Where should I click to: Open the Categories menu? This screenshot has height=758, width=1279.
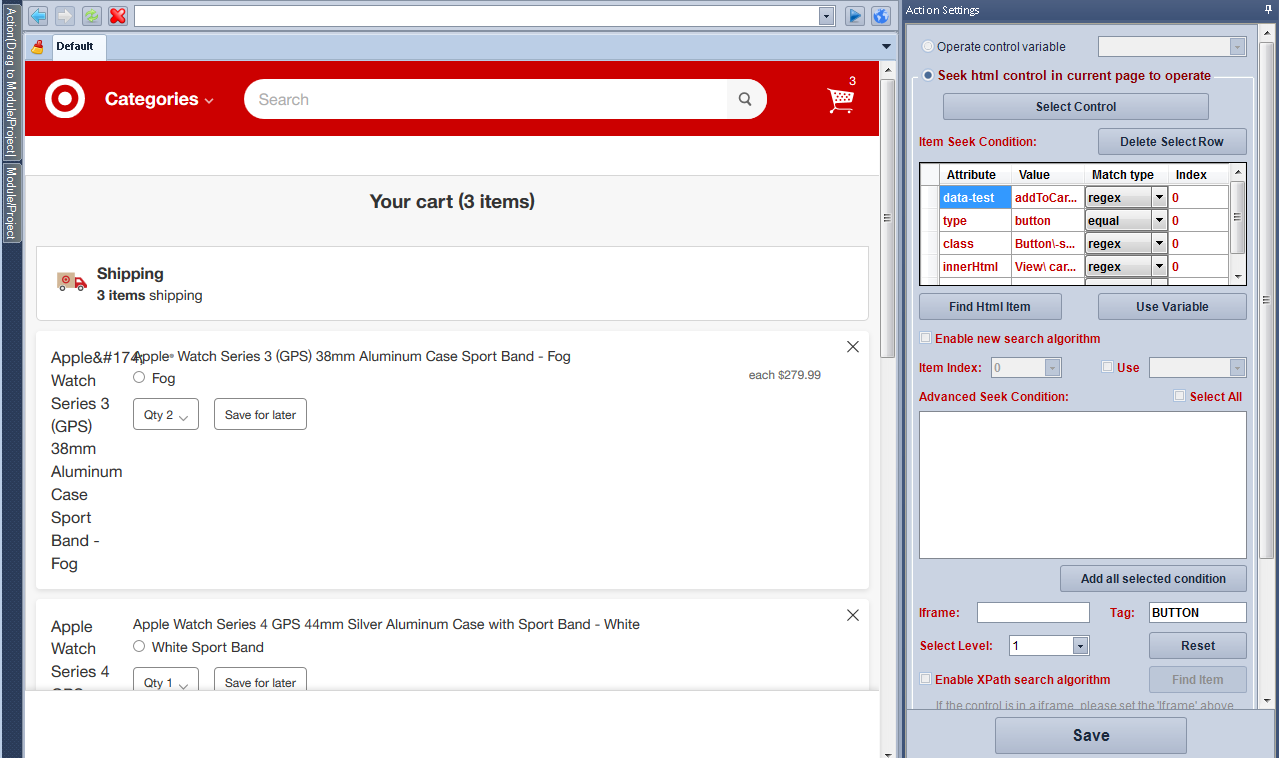[159, 99]
